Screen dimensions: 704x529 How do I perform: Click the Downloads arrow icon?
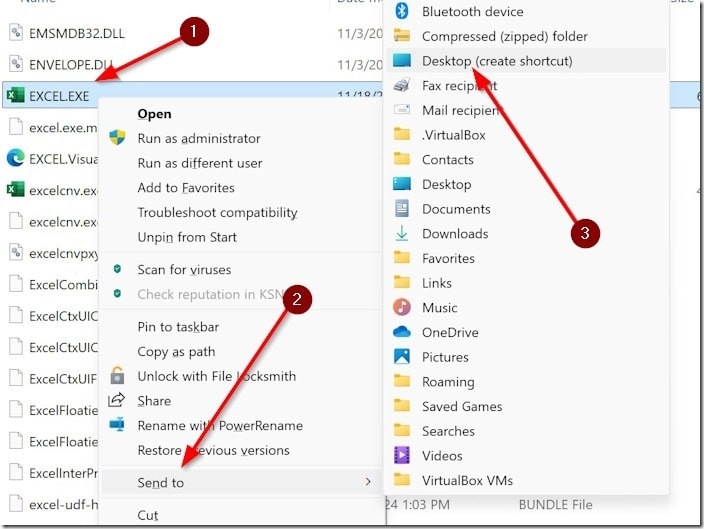(x=402, y=233)
